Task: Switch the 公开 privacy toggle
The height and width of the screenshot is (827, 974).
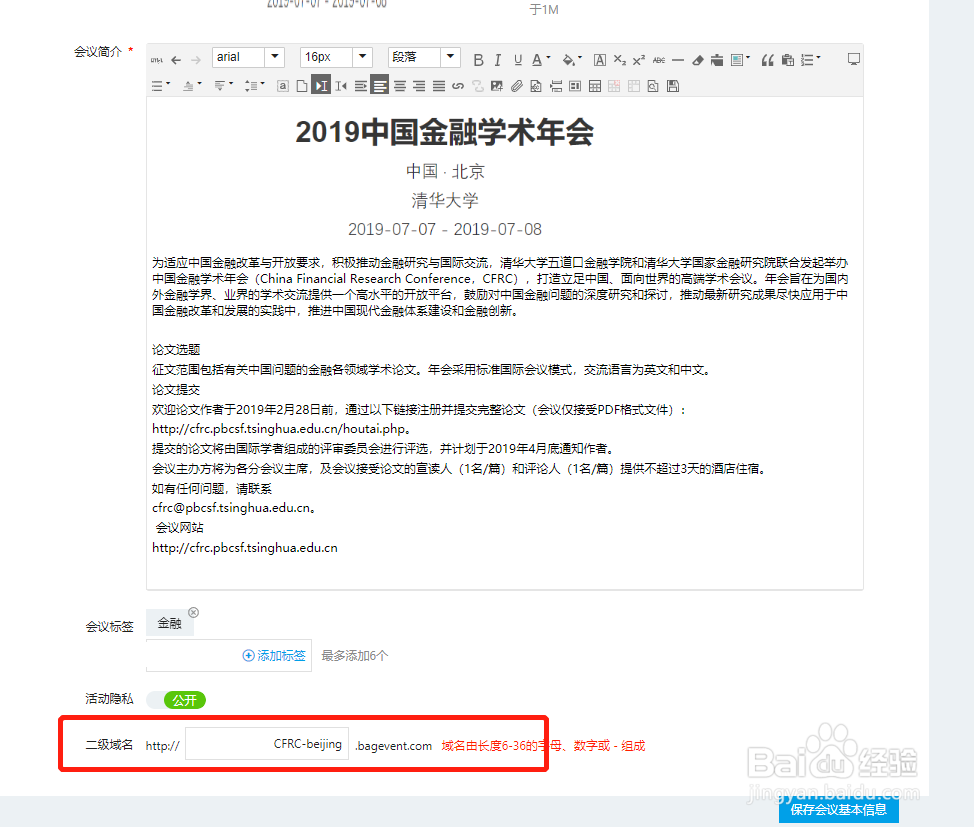Action: click(x=176, y=700)
